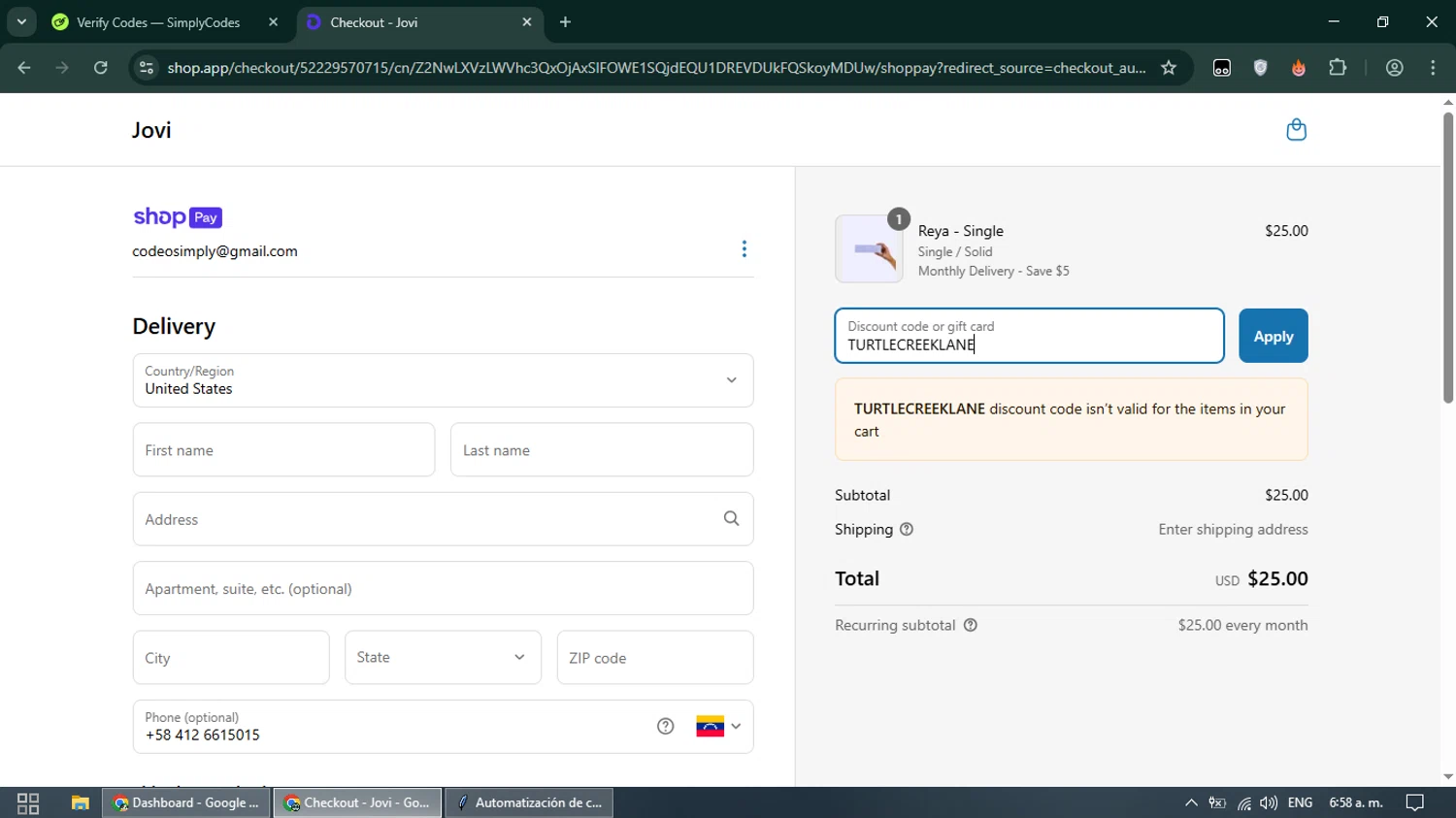
Task: Apply the discount code
Action: [x=1273, y=336]
